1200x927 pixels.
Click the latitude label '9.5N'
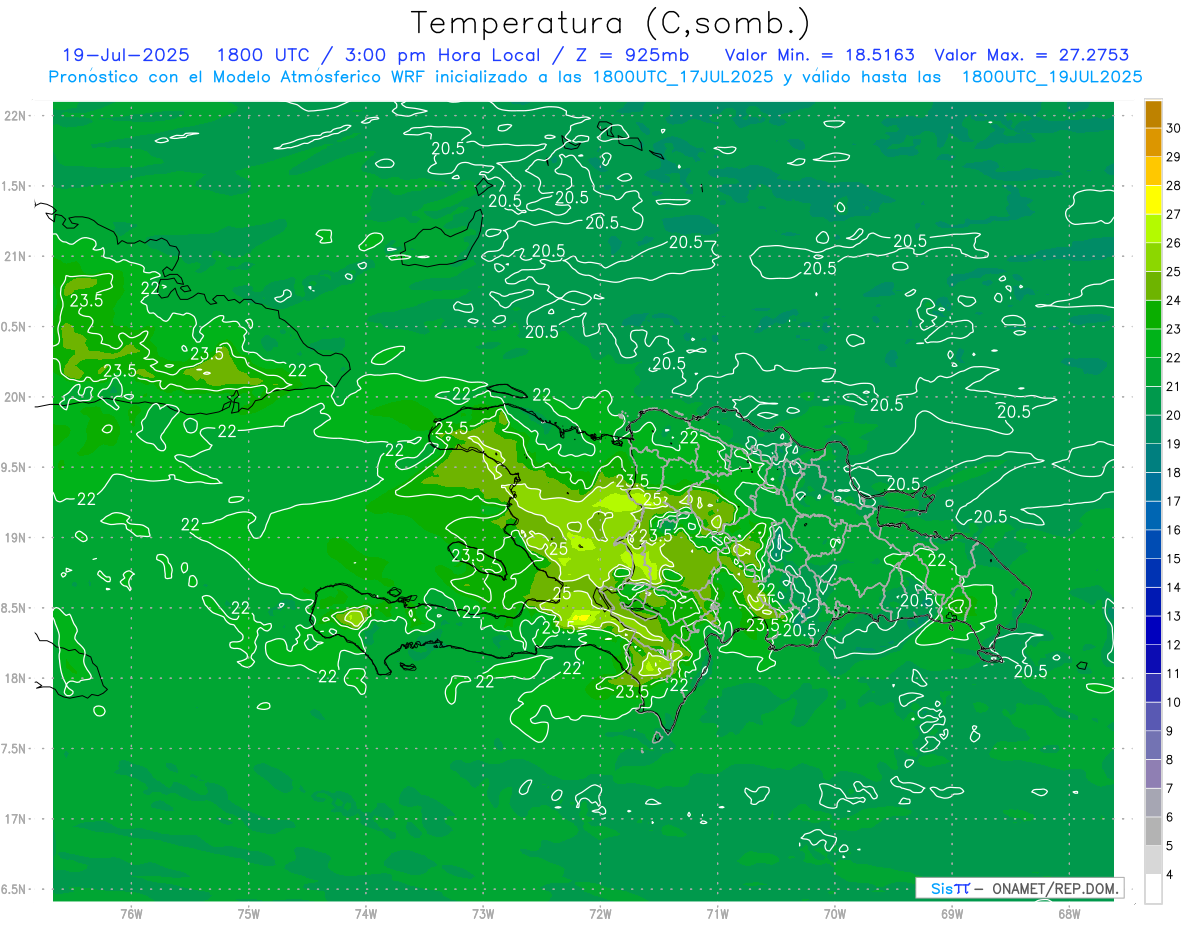coord(15,467)
